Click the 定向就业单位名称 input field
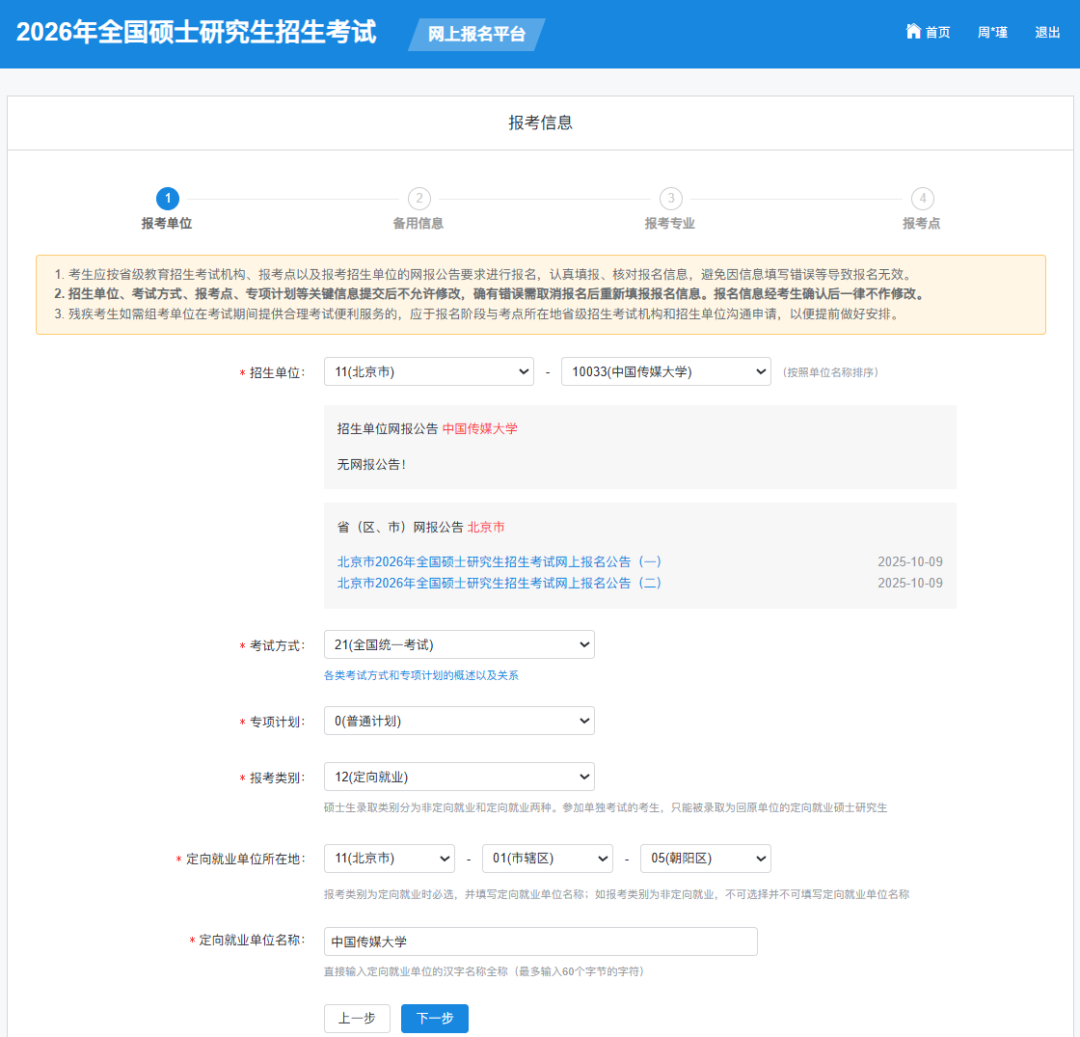This screenshot has width=1080, height=1037. coord(540,941)
